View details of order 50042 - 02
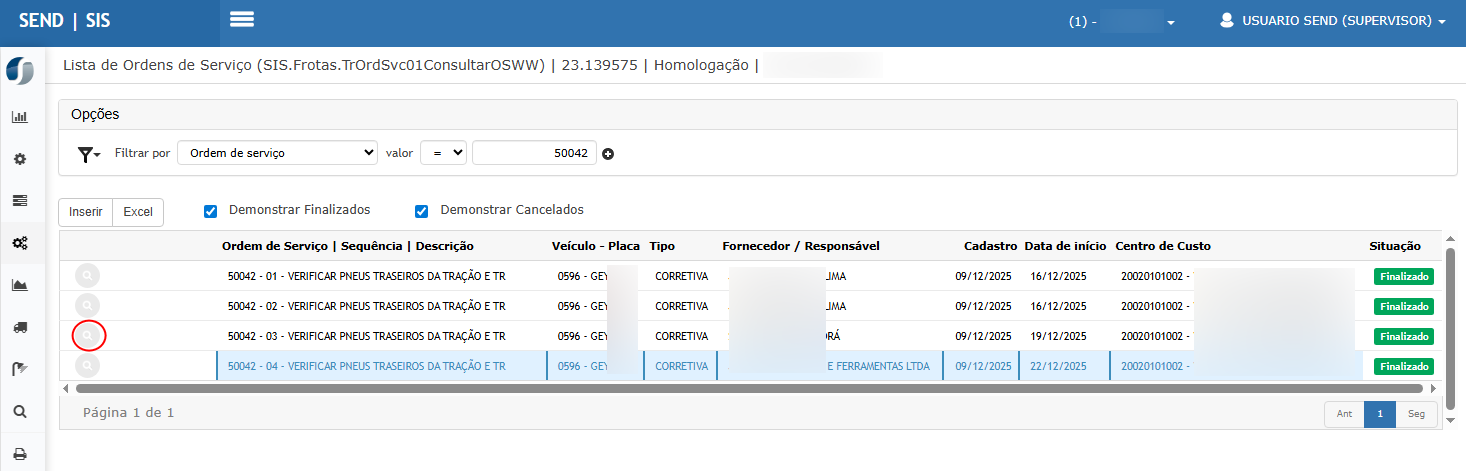Screen dimensions: 1466x471 point(87,306)
